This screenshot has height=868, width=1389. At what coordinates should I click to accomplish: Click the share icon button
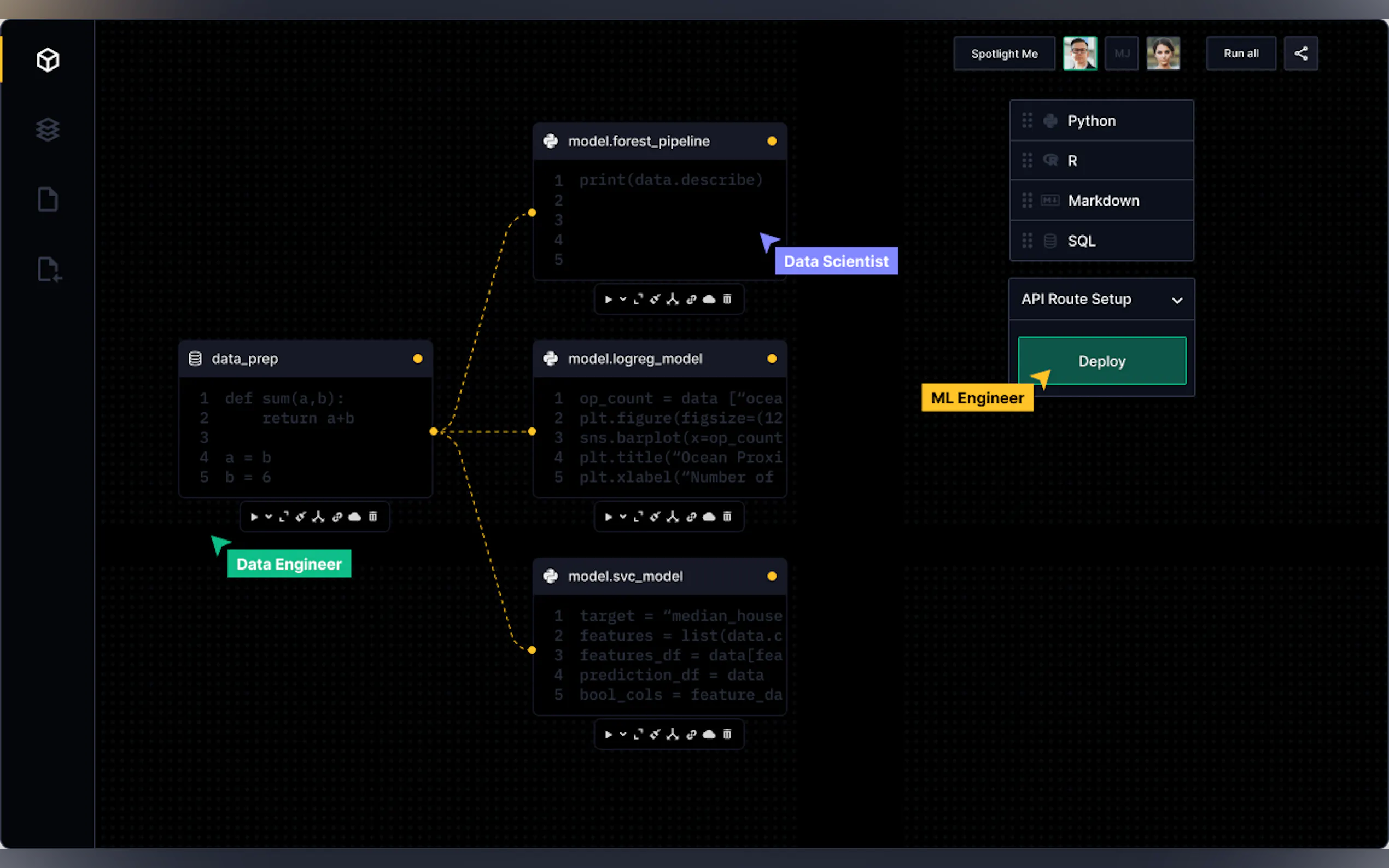coord(1300,54)
